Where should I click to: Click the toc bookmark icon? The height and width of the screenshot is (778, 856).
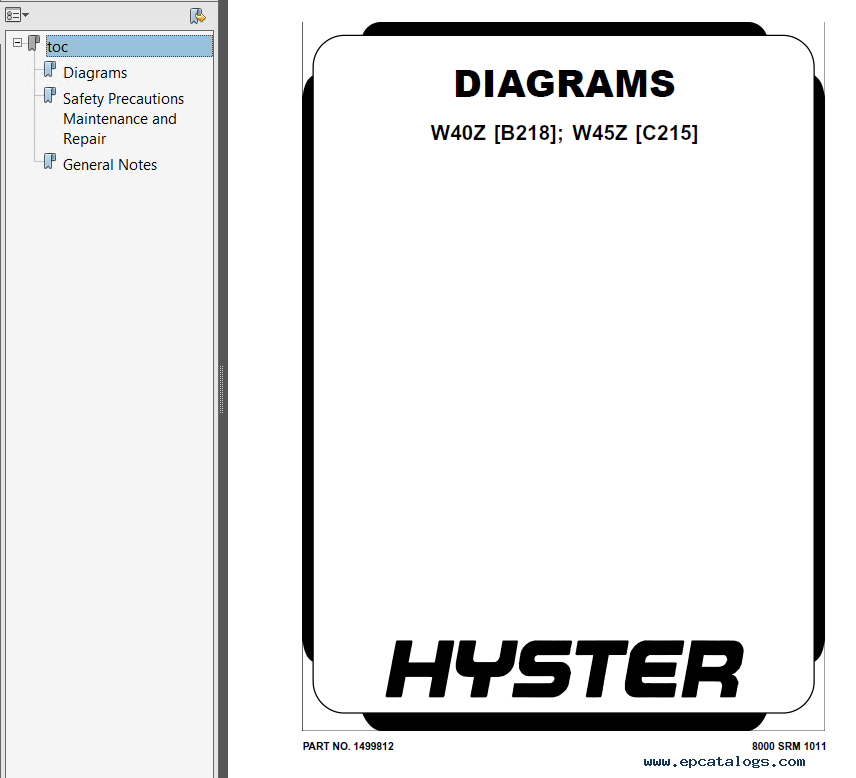[x=34, y=43]
